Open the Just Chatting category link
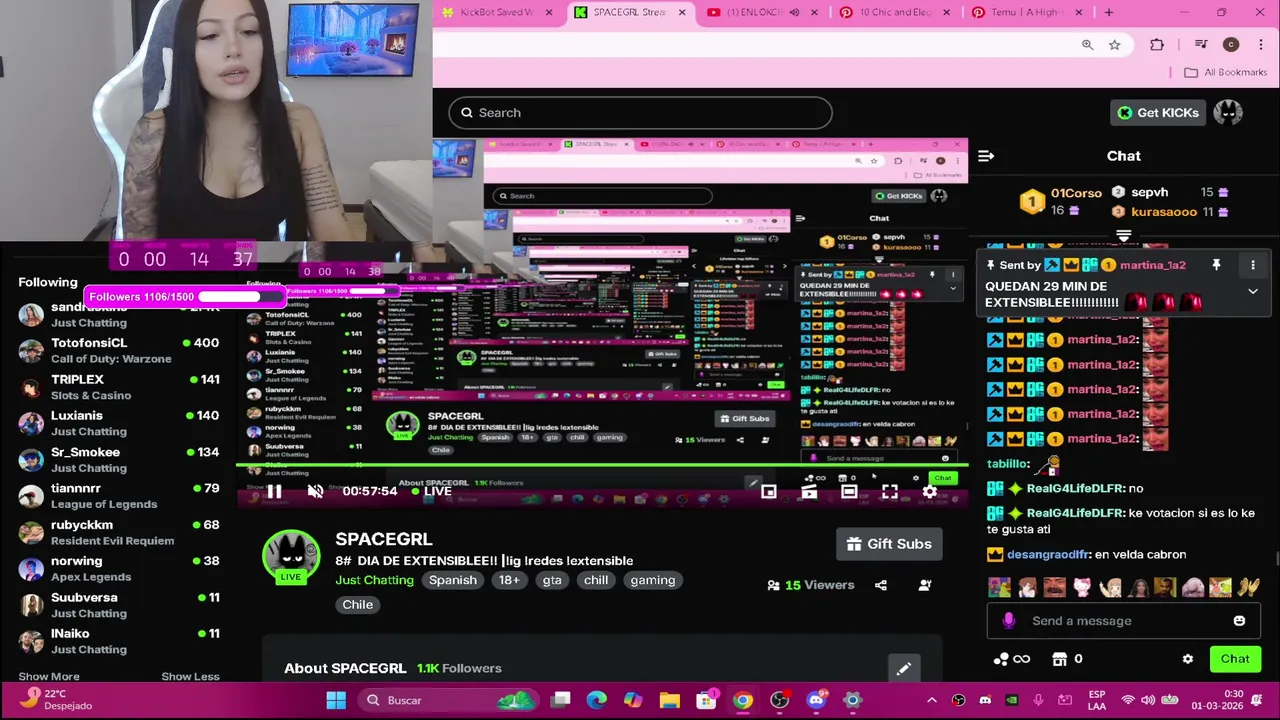This screenshot has width=1280, height=720. coord(374,580)
